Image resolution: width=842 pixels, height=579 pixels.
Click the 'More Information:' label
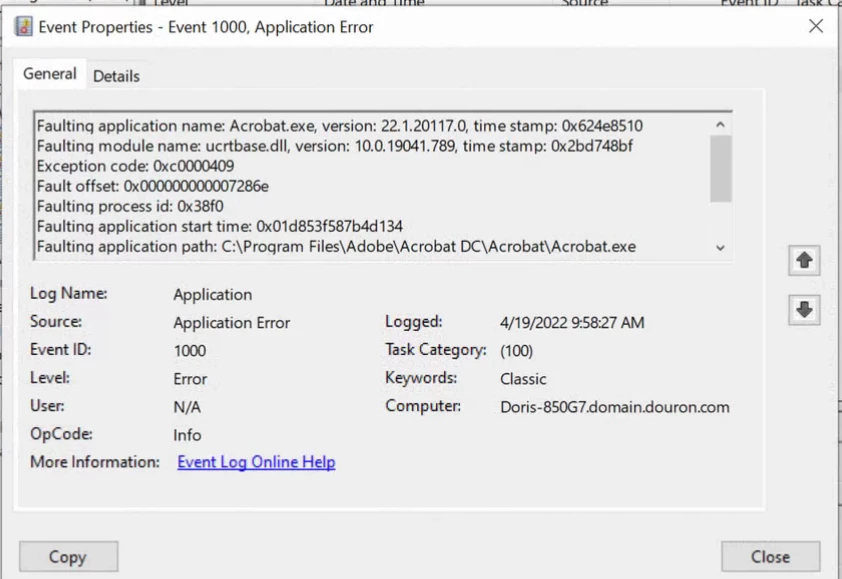coord(95,462)
